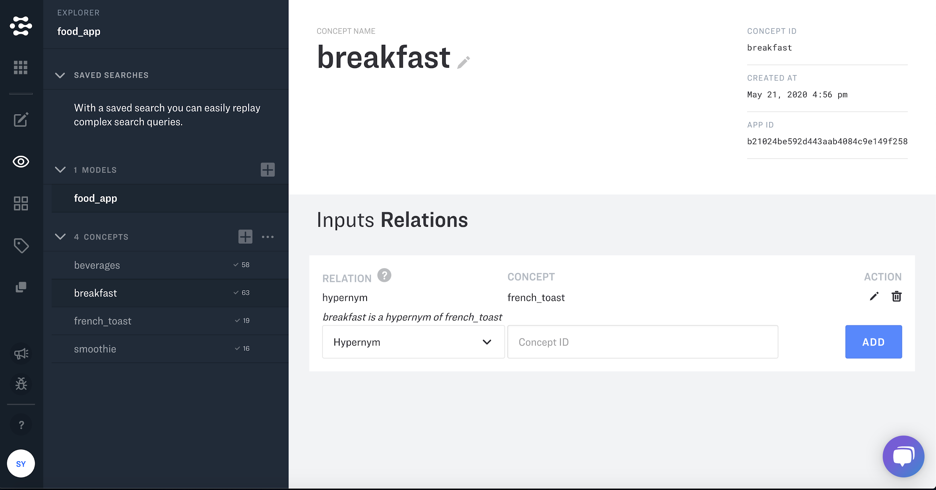Click the megaphone announcements icon
This screenshot has height=490, width=936.
coord(21,354)
